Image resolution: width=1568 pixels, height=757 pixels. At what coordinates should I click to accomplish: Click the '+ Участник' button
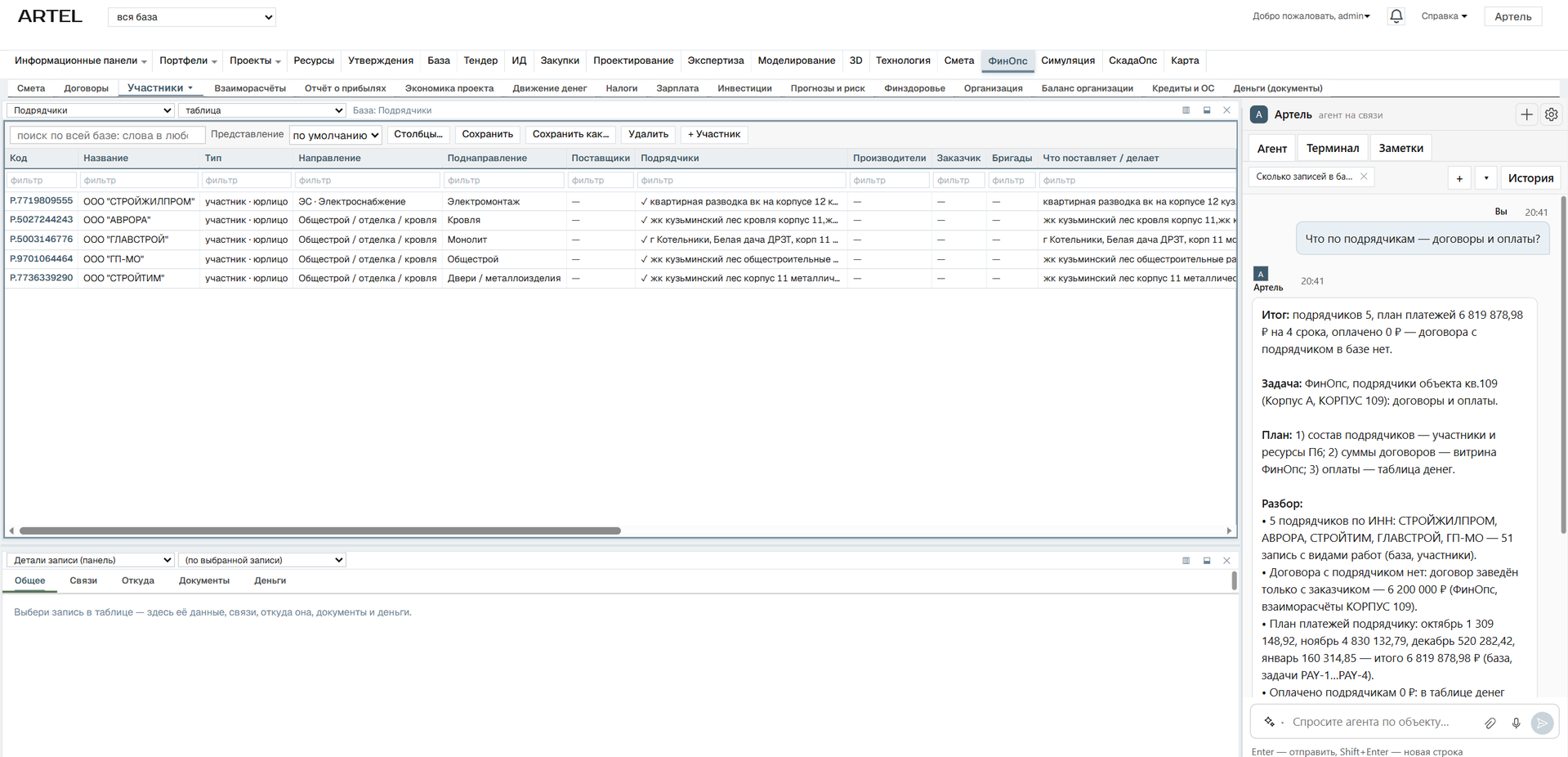(714, 134)
